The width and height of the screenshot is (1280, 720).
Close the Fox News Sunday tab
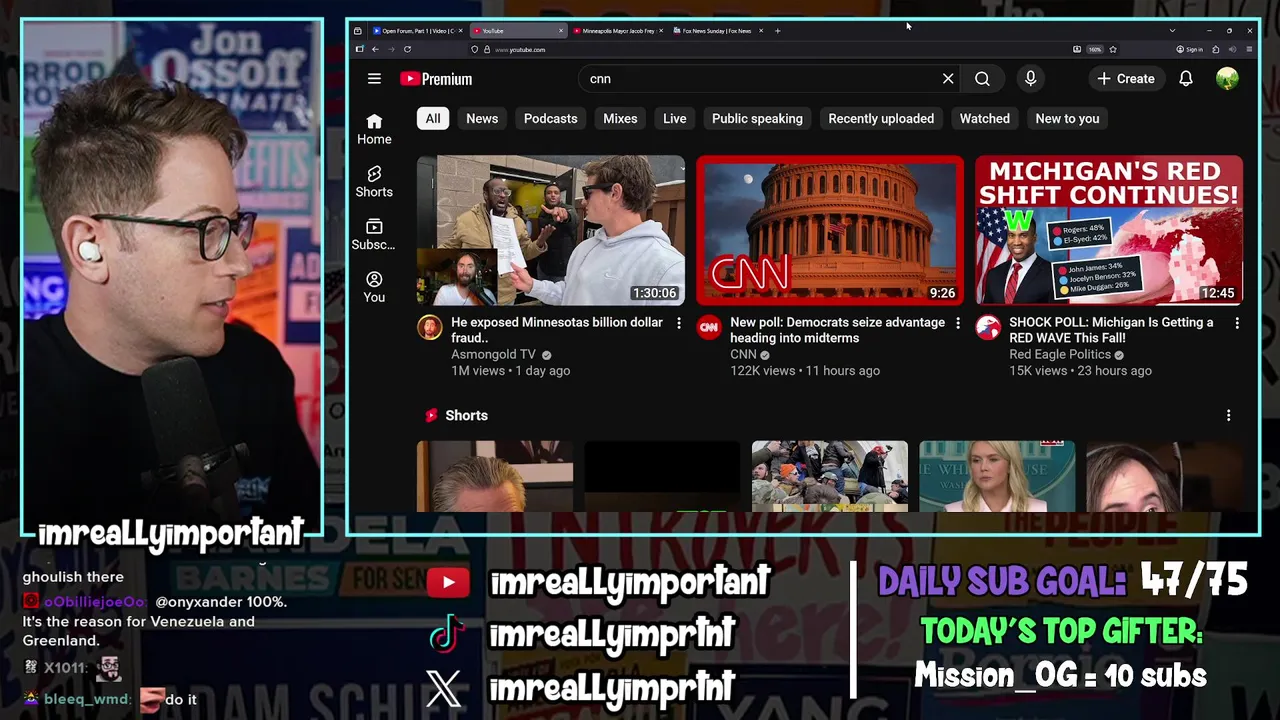[x=761, y=31]
